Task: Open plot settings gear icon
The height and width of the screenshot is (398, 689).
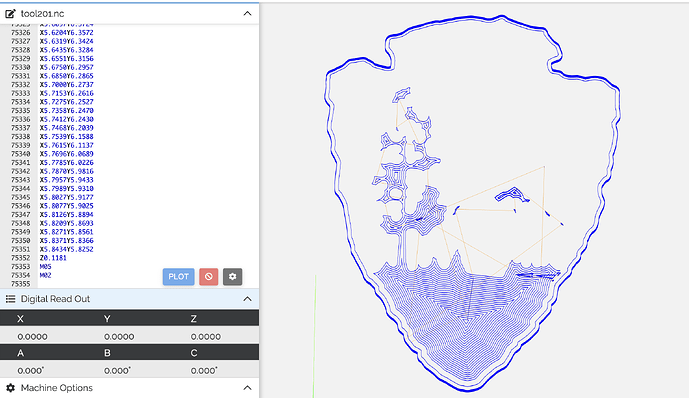Action: (232, 277)
